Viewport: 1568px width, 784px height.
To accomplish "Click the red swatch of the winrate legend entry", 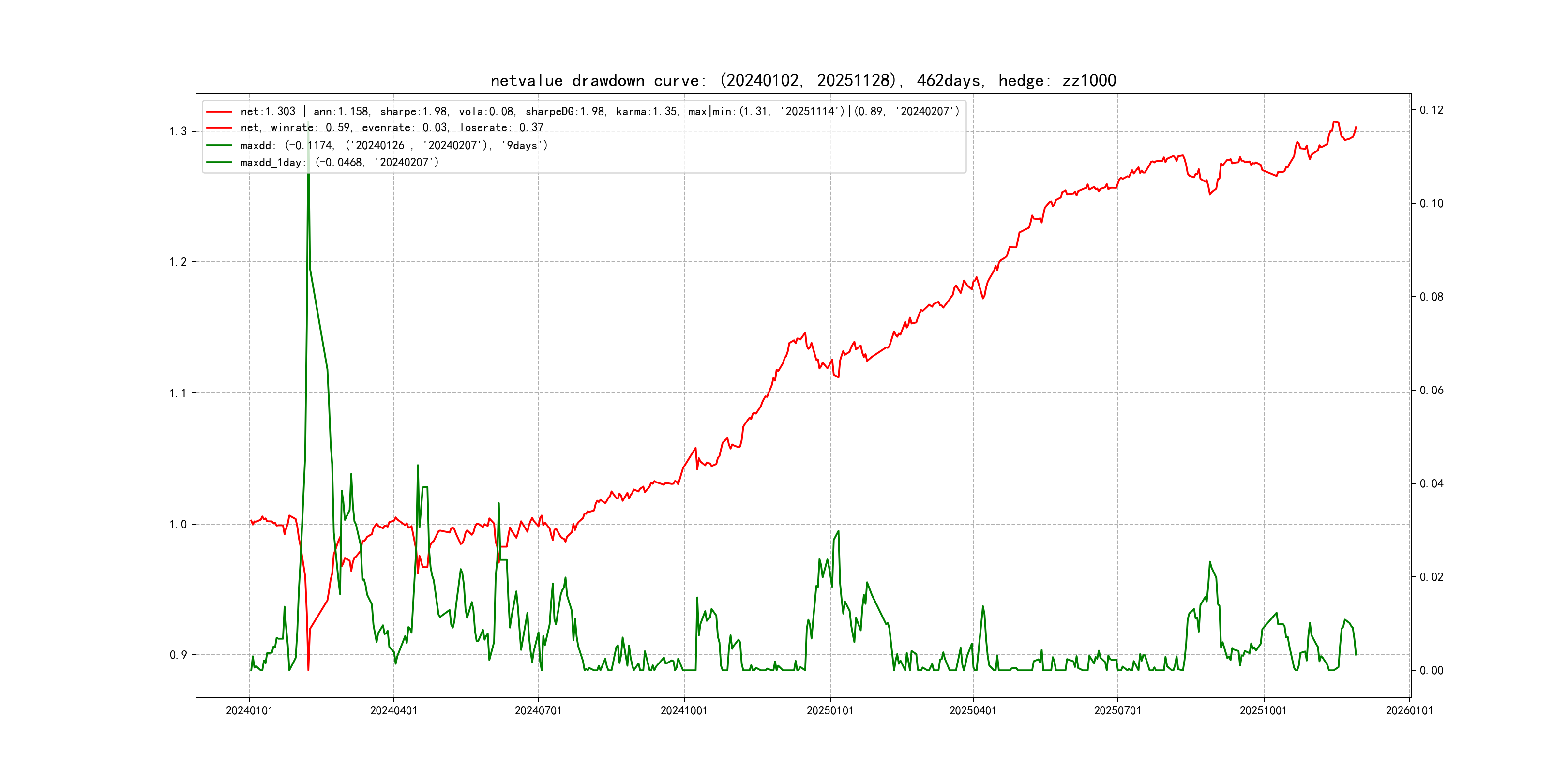I will (219, 128).
